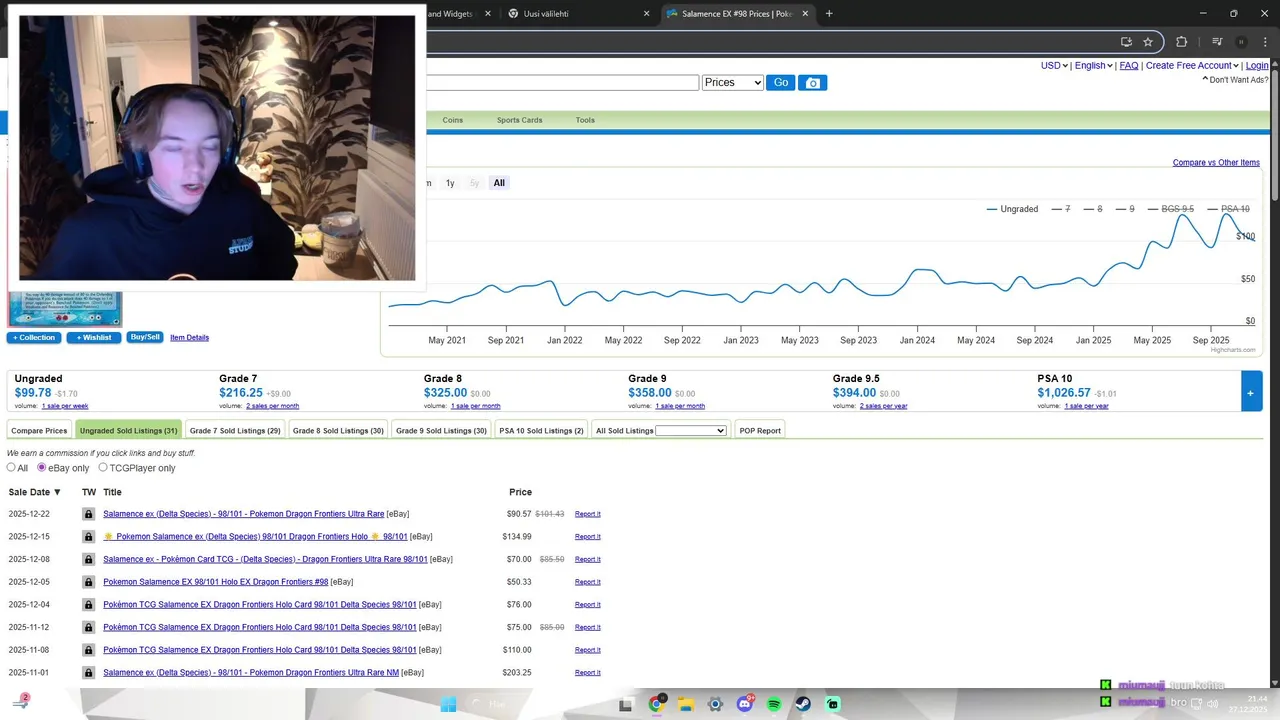
Task: Switch to Ungraded Sold Listings (31) tab
Action: [x=128, y=431]
